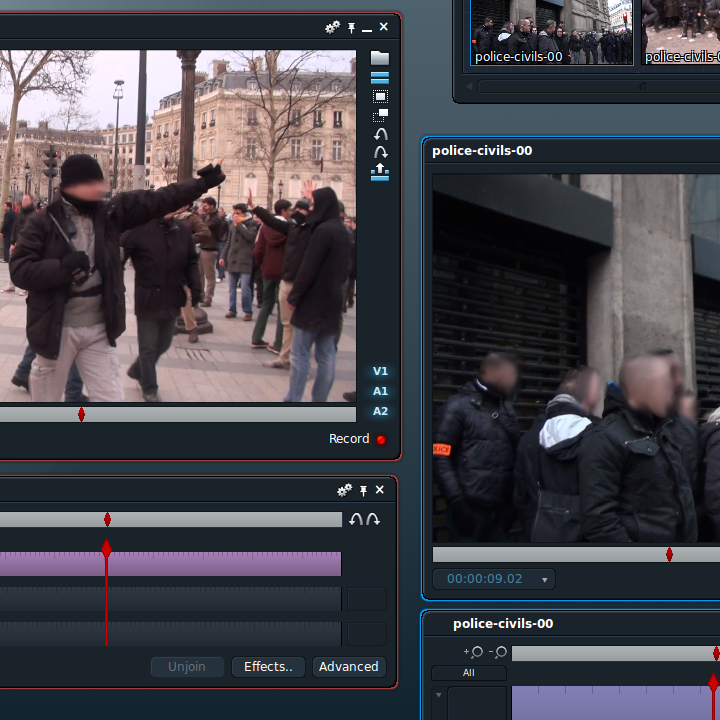Click the All button in timeline
This screenshot has width=720, height=720.
(469, 673)
